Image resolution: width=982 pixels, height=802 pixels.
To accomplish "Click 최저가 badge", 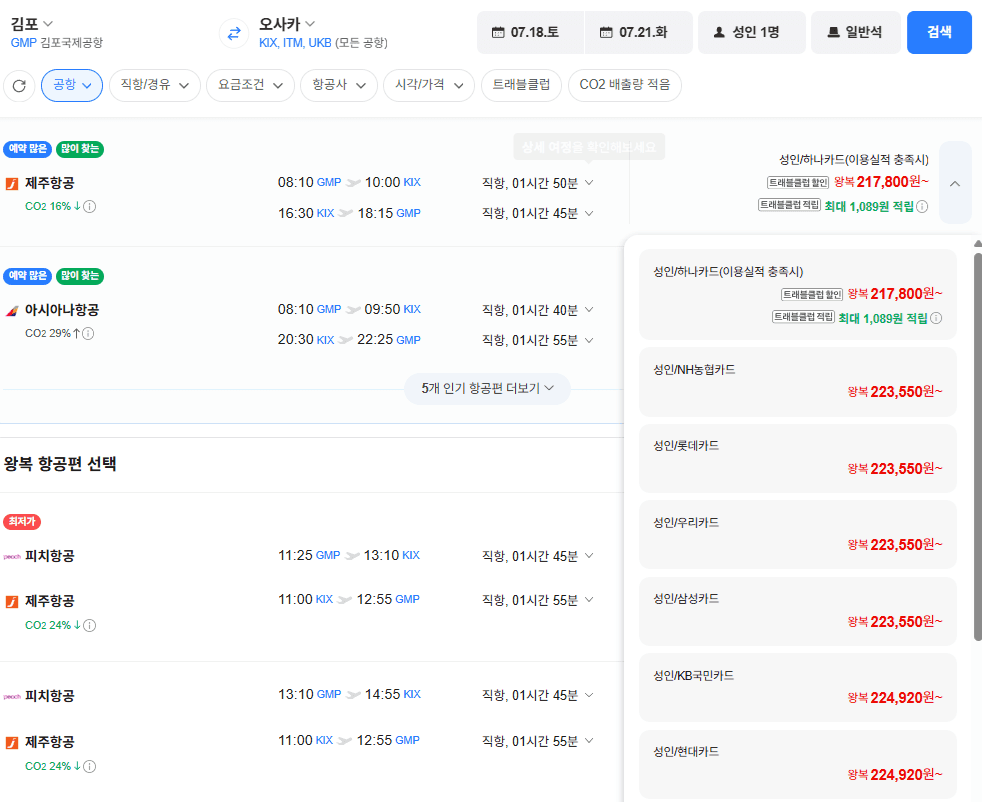I will click(x=22, y=522).
